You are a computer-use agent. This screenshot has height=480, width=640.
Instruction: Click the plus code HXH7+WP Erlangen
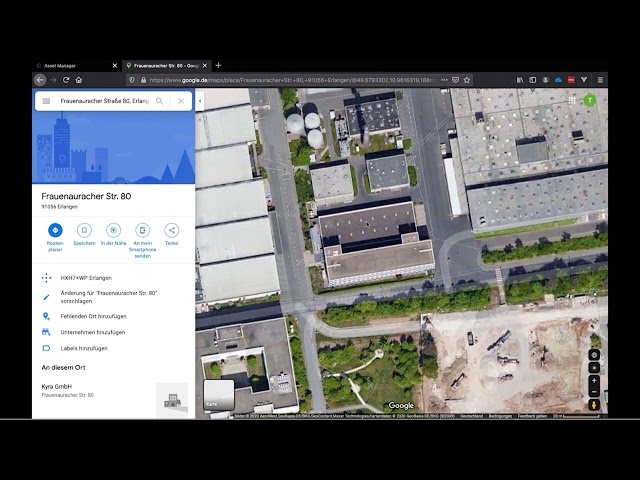click(x=86, y=278)
